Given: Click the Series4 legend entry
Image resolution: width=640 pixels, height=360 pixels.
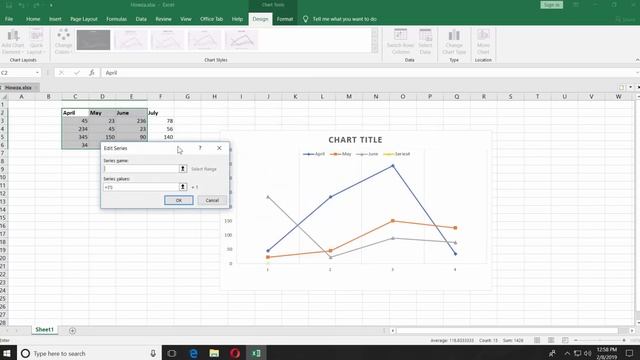Looking at the screenshot, I should point(397,154).
